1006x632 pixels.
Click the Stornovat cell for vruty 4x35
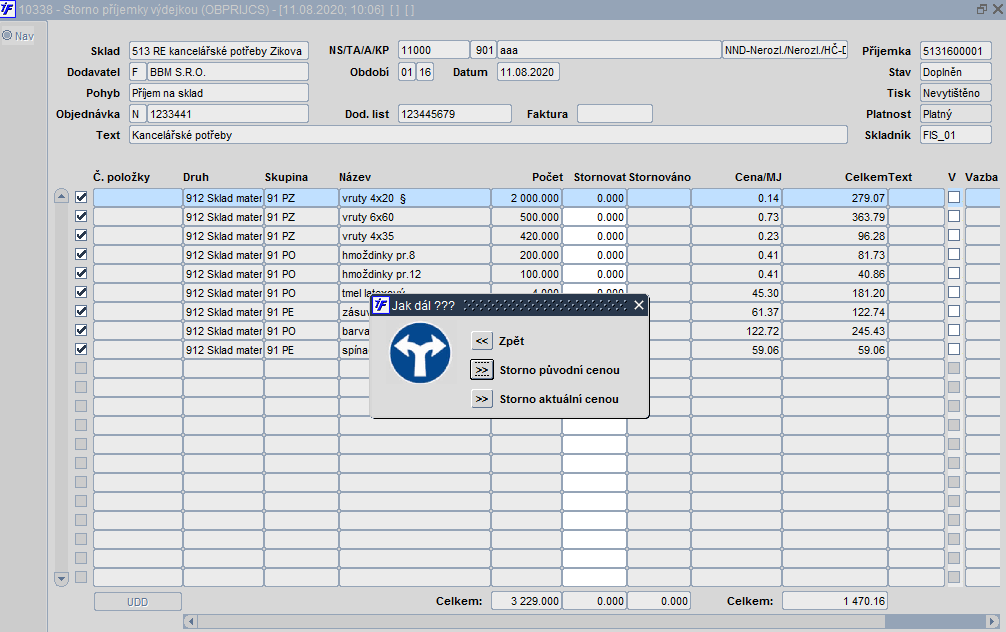pos(594,236)
